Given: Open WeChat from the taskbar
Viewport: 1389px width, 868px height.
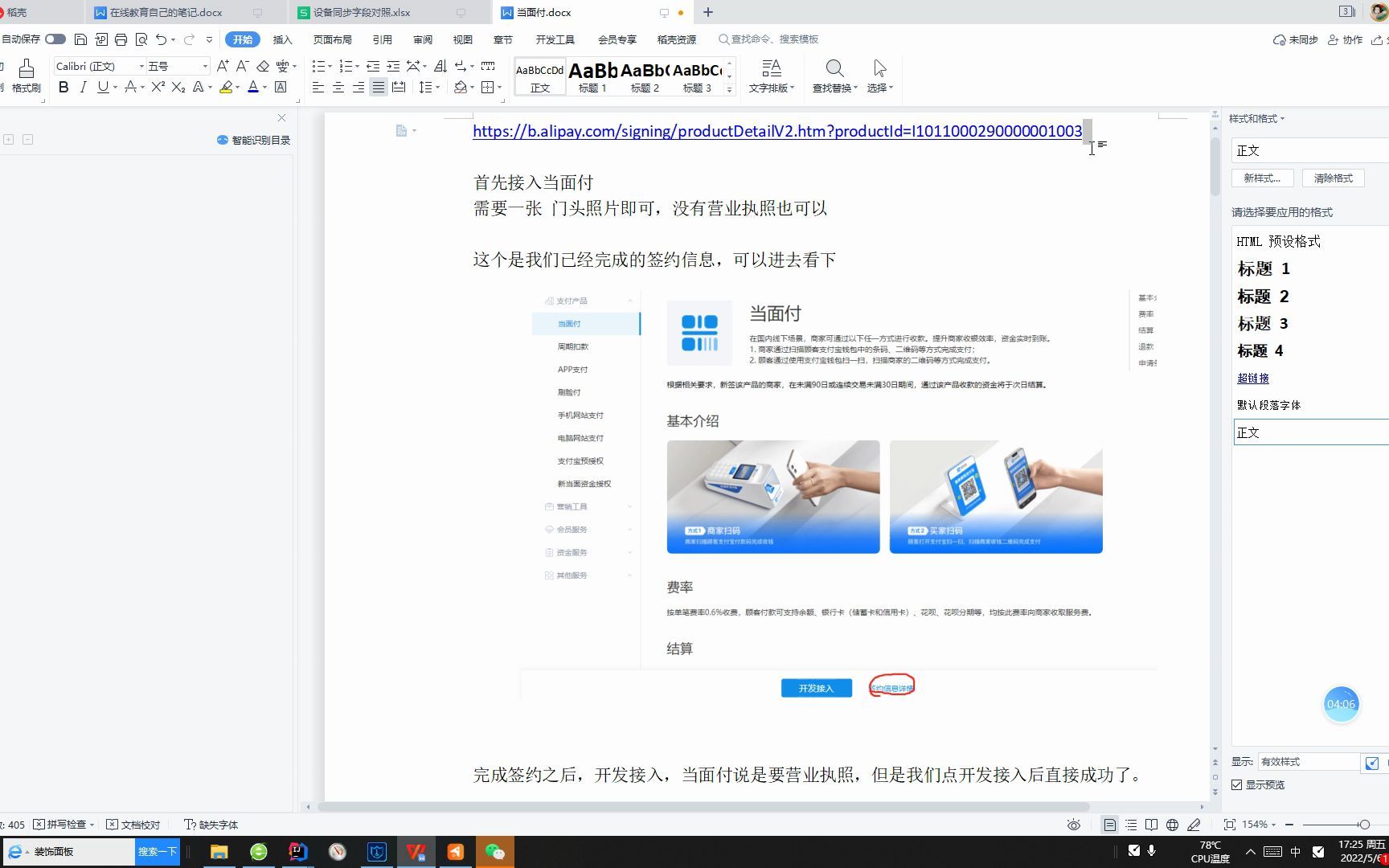Looking at the screenshot, I should [495, 852].
